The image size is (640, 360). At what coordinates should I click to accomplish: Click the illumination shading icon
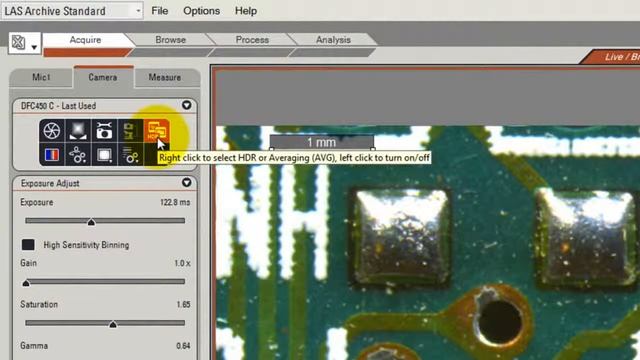pos(78,131)
